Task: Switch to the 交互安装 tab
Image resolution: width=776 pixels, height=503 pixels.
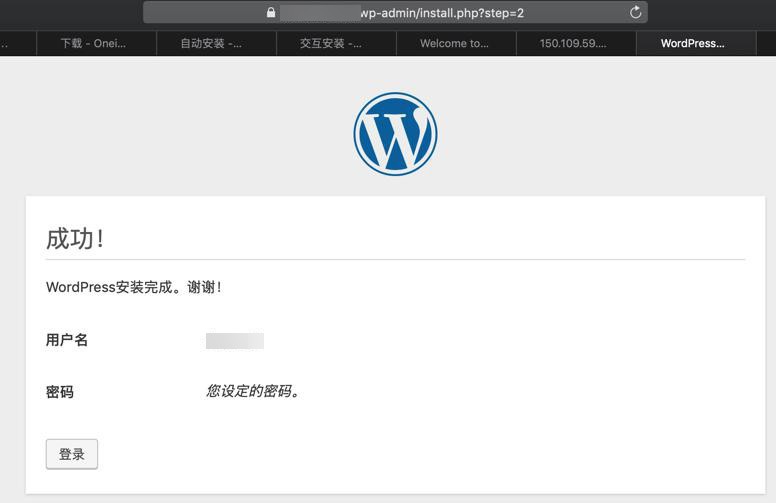Action: [336, 44]
